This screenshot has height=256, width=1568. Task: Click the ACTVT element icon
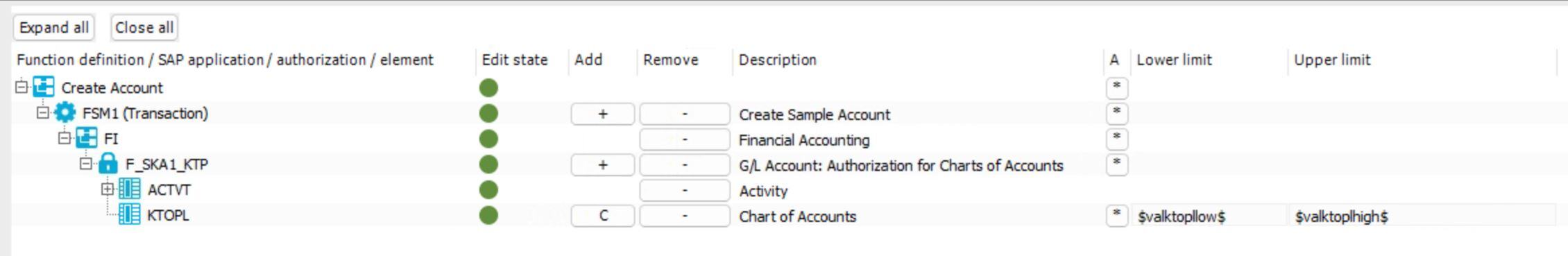point(130,189)
